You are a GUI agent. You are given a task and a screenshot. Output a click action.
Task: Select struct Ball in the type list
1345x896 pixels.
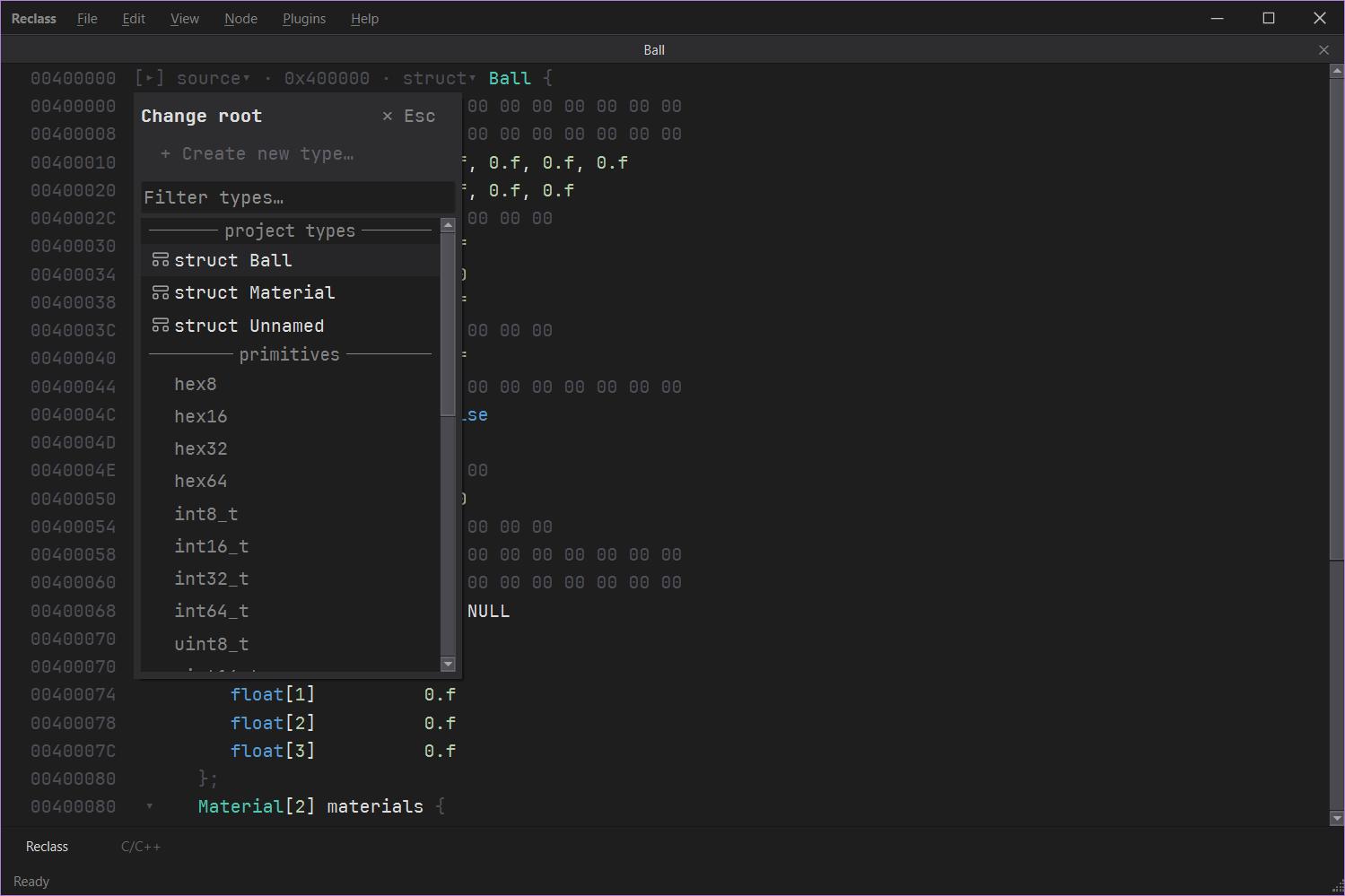[x=291, y=260]
